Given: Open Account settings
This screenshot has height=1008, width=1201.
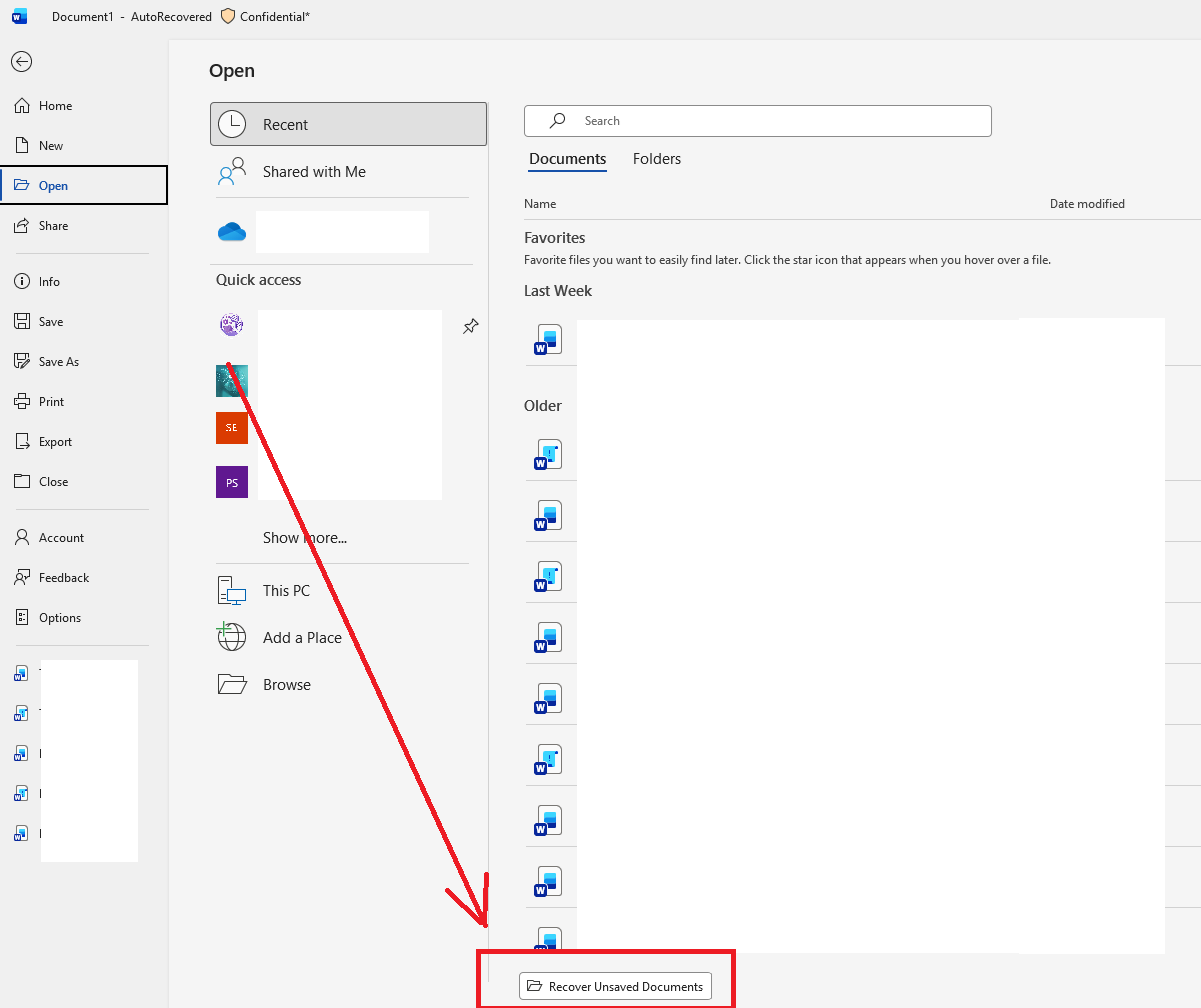Looking at the screenshot, I should tap(84, 538).
